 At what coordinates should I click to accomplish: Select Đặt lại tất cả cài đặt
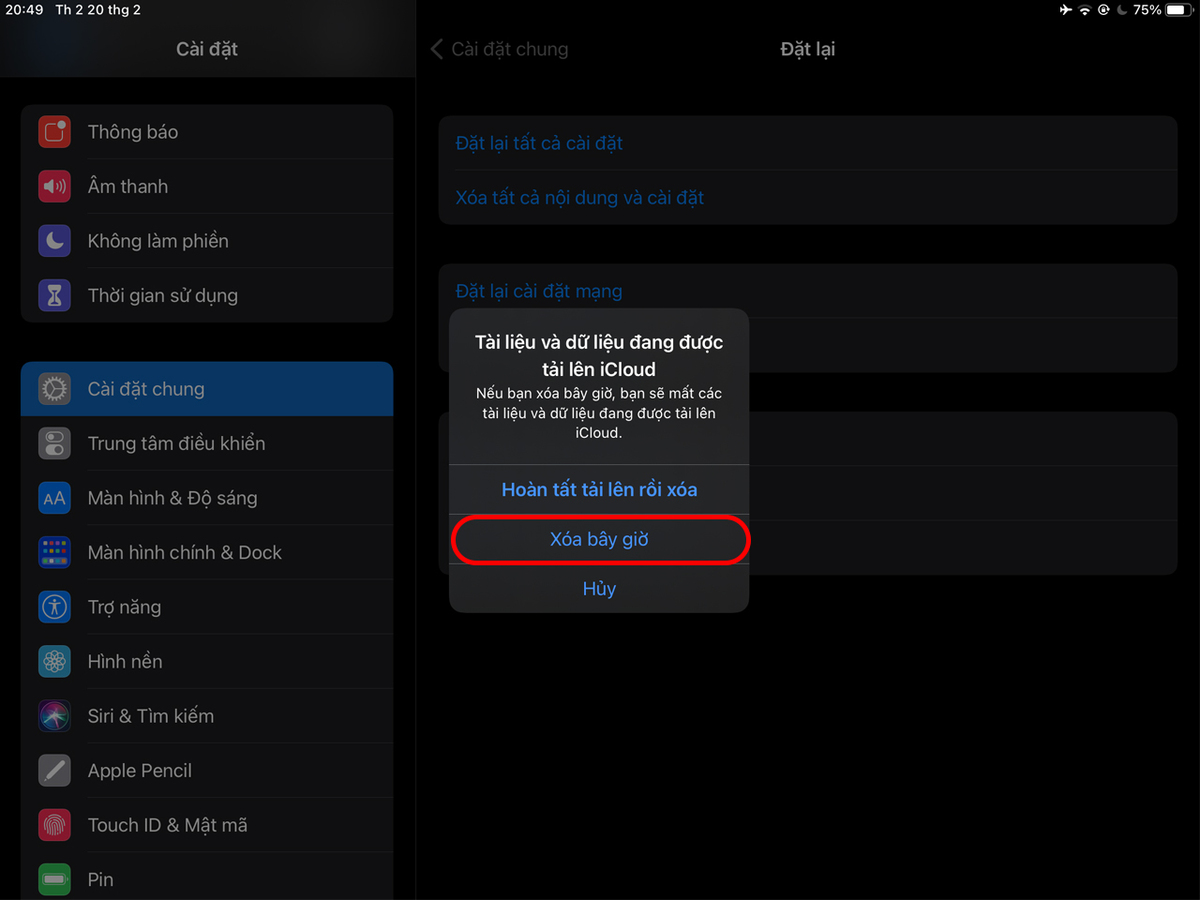click(808, 143)
